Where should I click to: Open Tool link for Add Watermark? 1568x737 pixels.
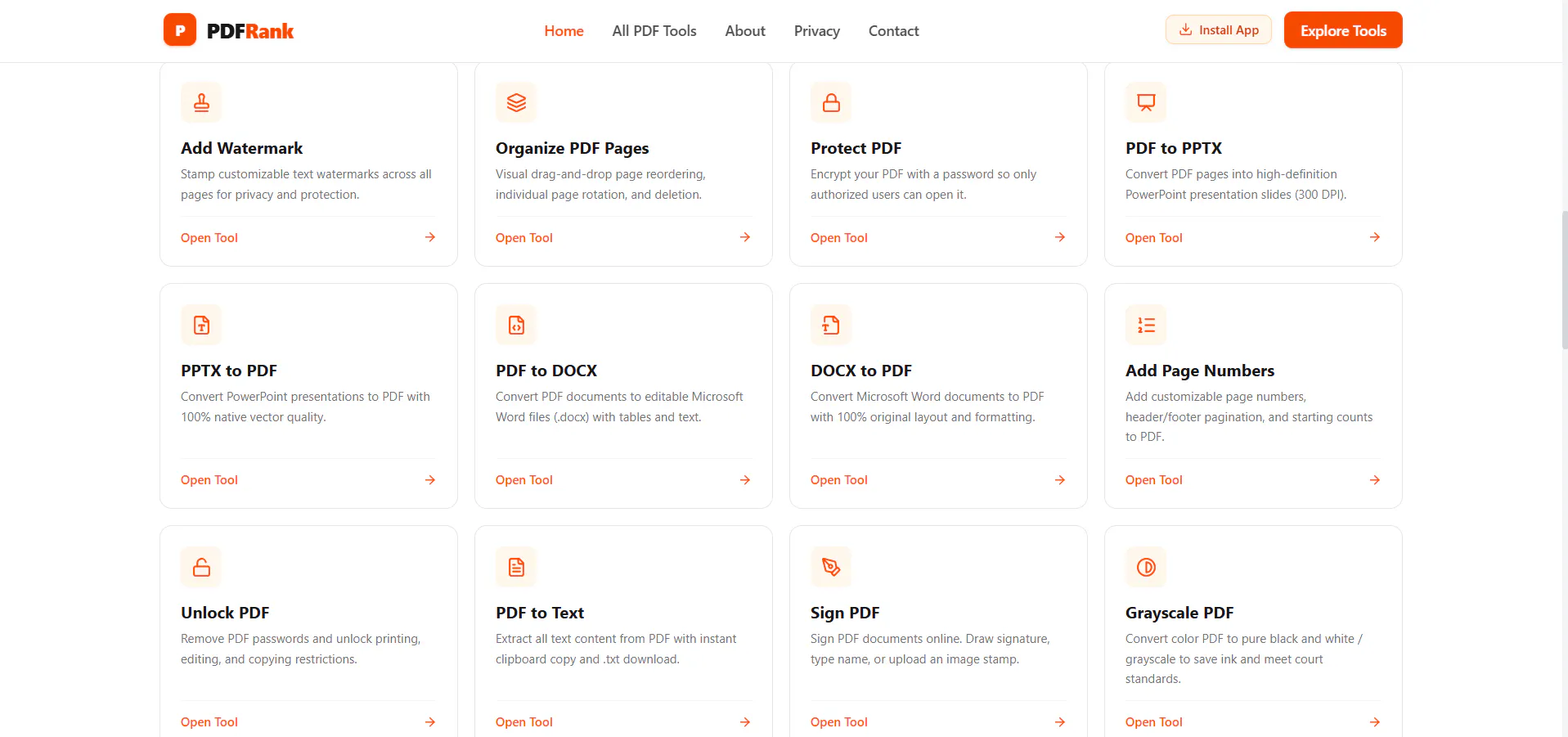click(x=209, y=238)
